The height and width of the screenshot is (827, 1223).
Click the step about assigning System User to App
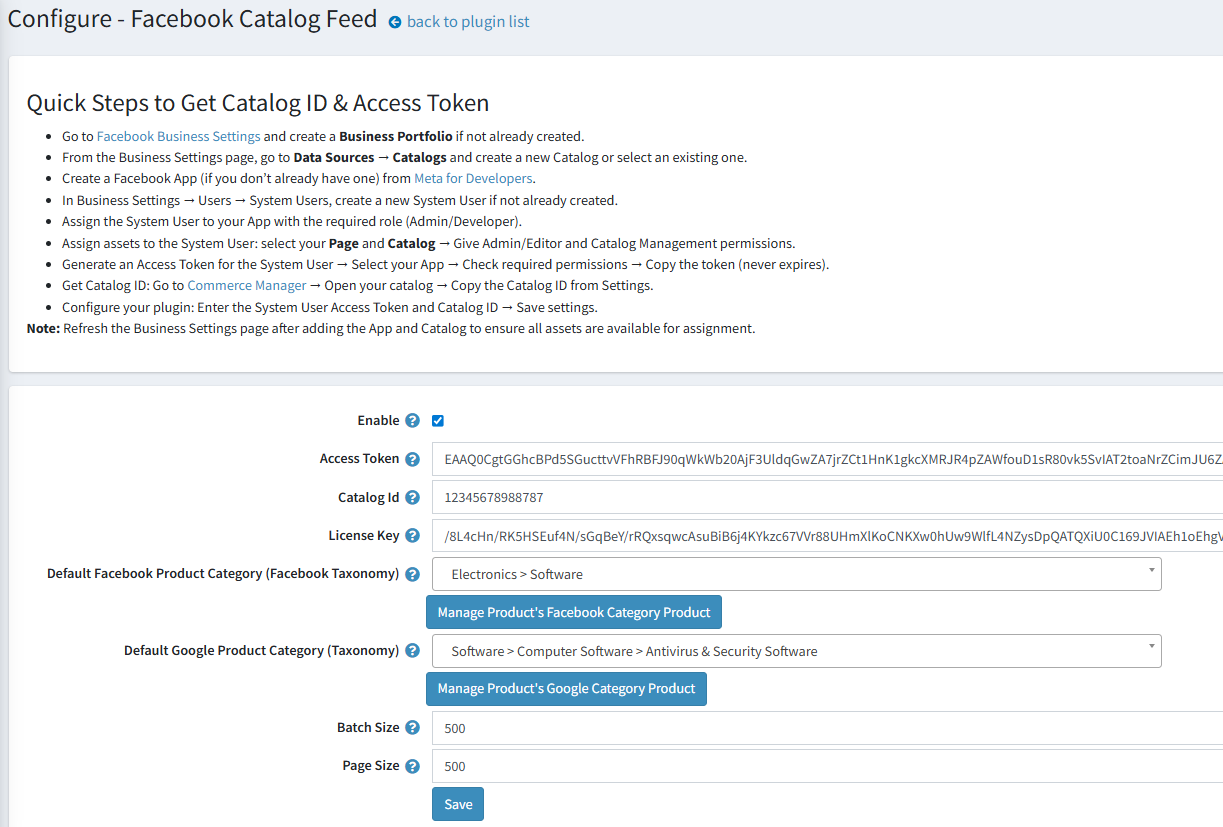[292, 222]
